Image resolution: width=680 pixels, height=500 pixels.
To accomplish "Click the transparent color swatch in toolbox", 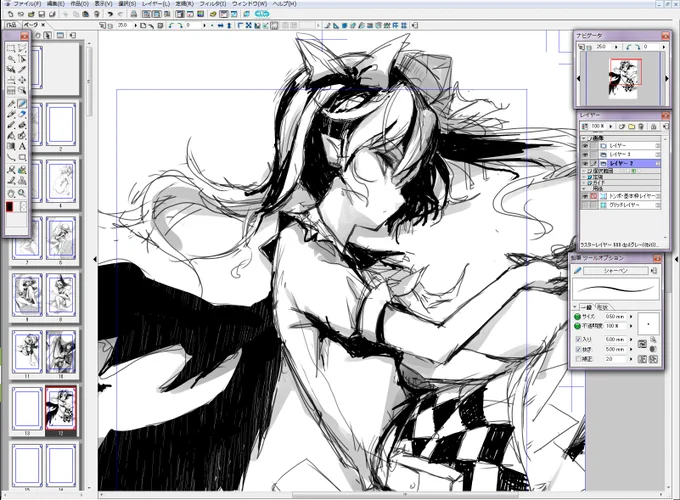I will click(23, 207).
